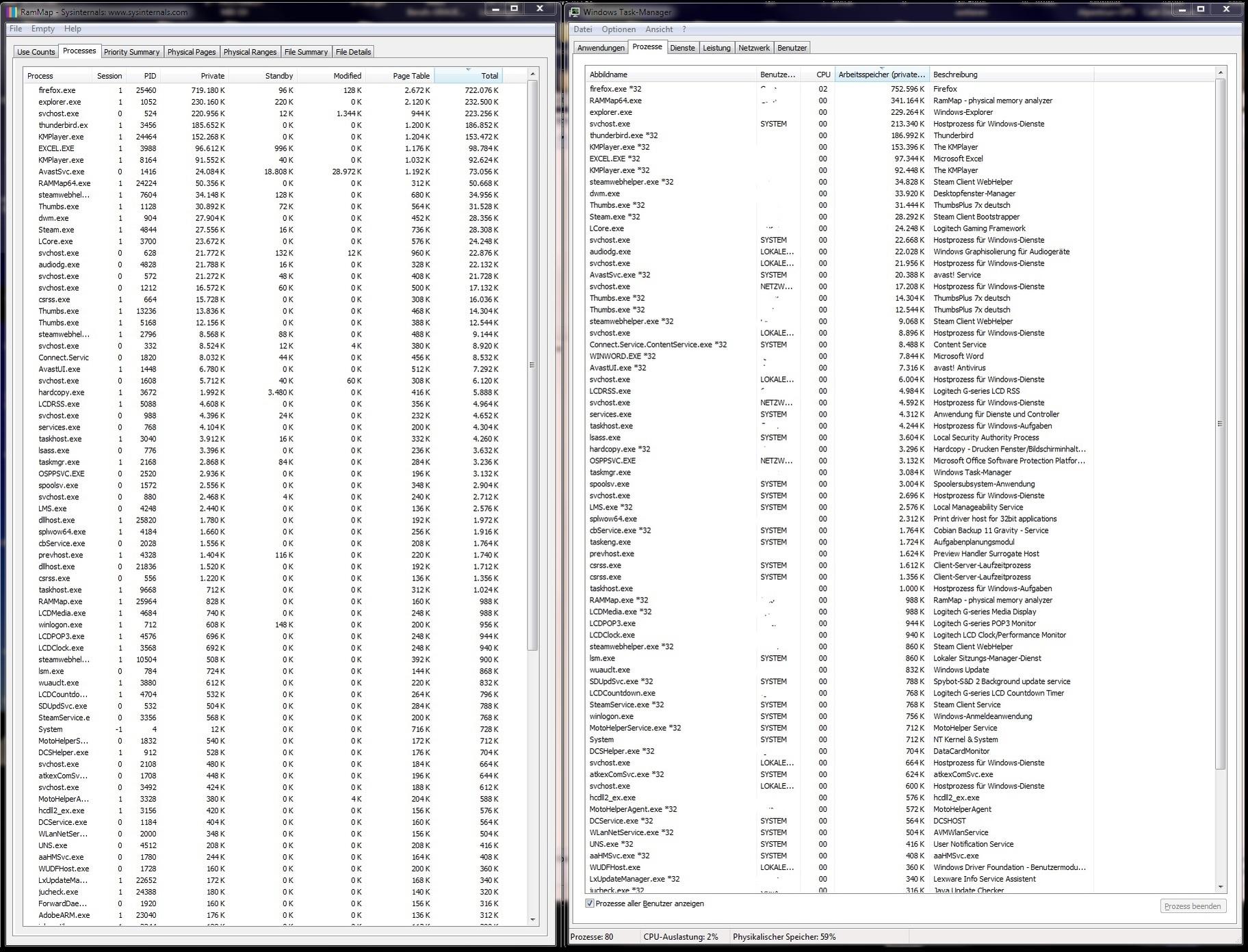Sort RamMap list by Process column header

57,76
